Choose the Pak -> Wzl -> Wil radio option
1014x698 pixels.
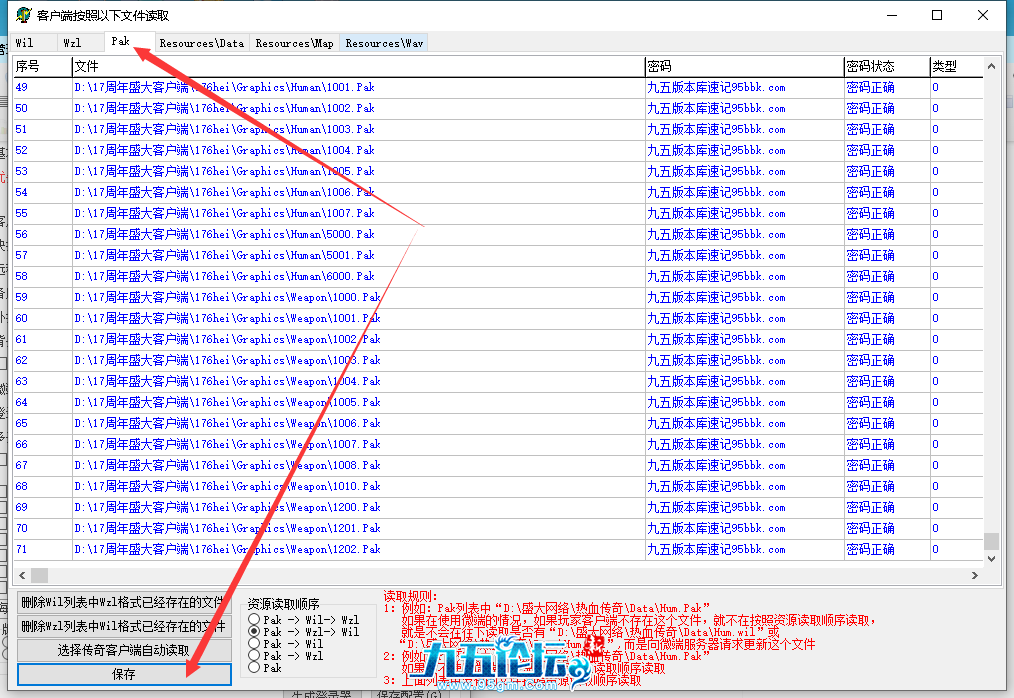[254, 632]
